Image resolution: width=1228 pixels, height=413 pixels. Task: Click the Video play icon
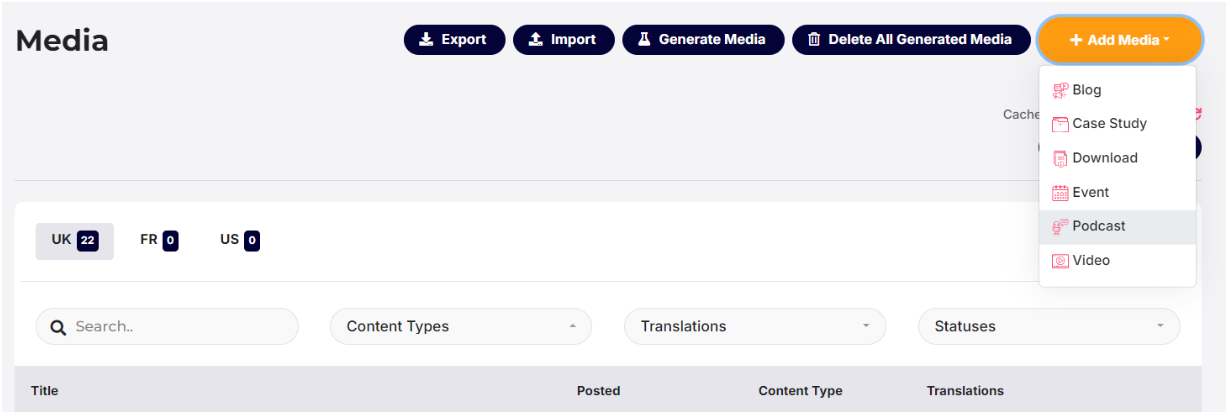(x=1060, y=261)
